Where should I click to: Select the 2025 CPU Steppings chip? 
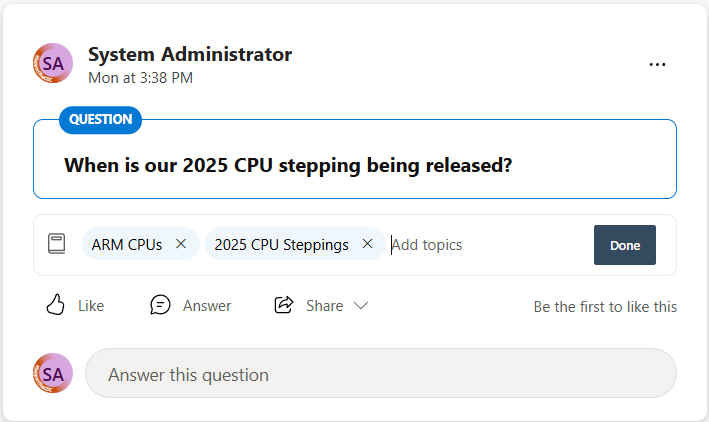tap(281, 244)
